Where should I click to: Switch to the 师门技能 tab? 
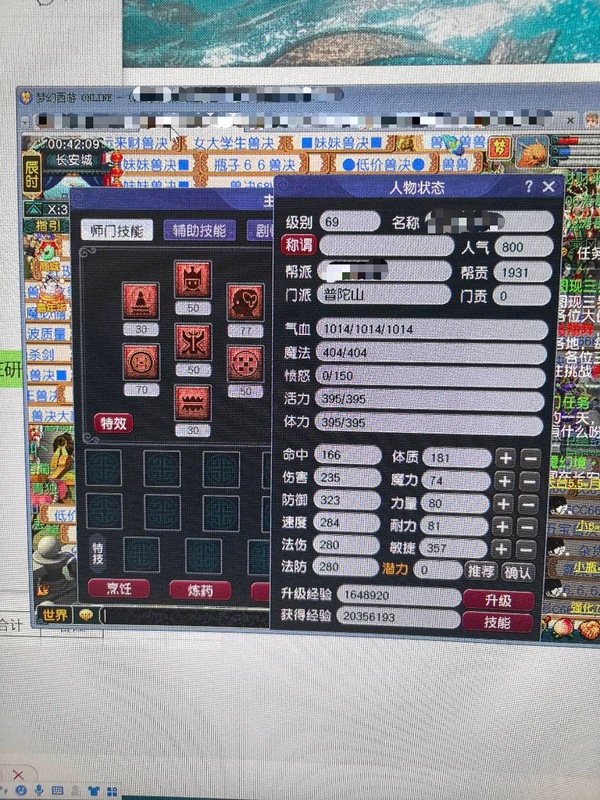(117, 231)
